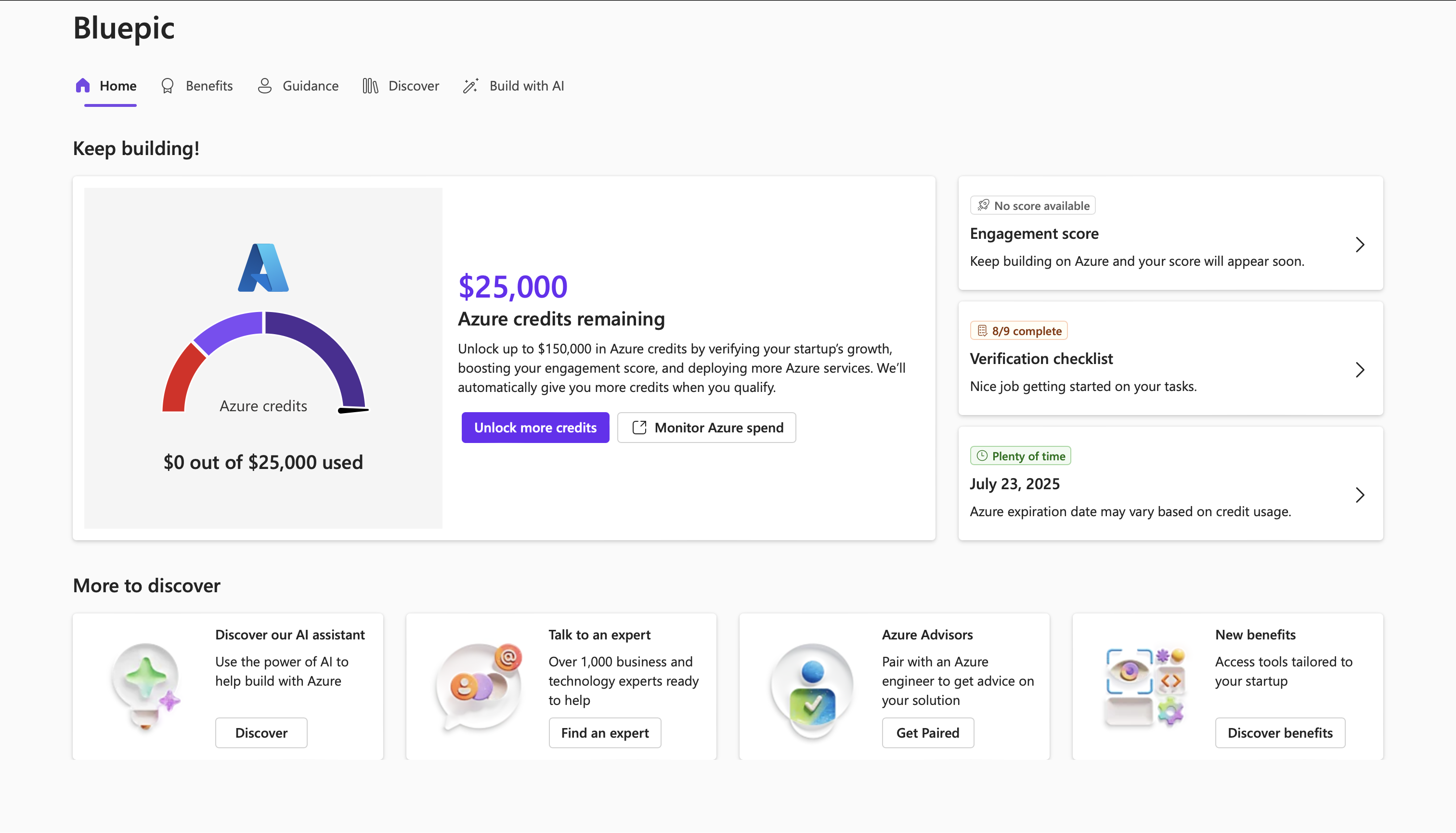Image resolution: width=1456 pixels, height=833 pixels.
Task: Click the Talk to an expert chat bubble illustration
Action: coord(480,686)
